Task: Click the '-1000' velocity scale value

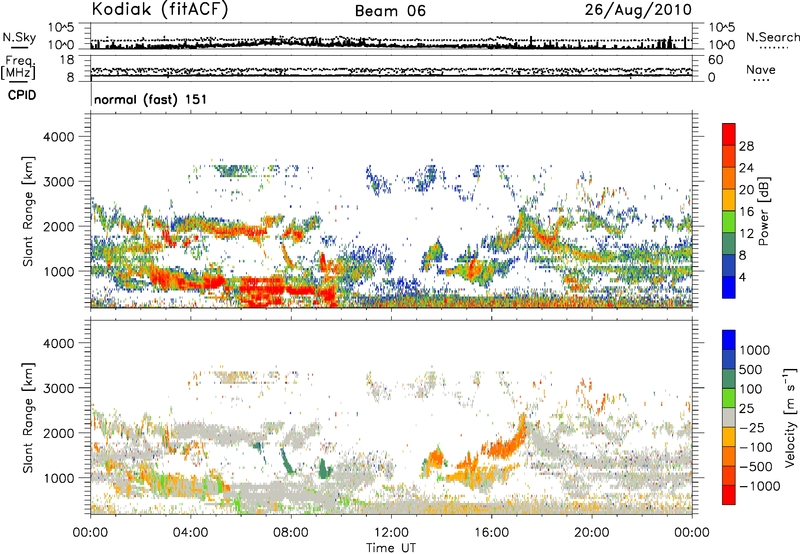Action: point(760,486)
